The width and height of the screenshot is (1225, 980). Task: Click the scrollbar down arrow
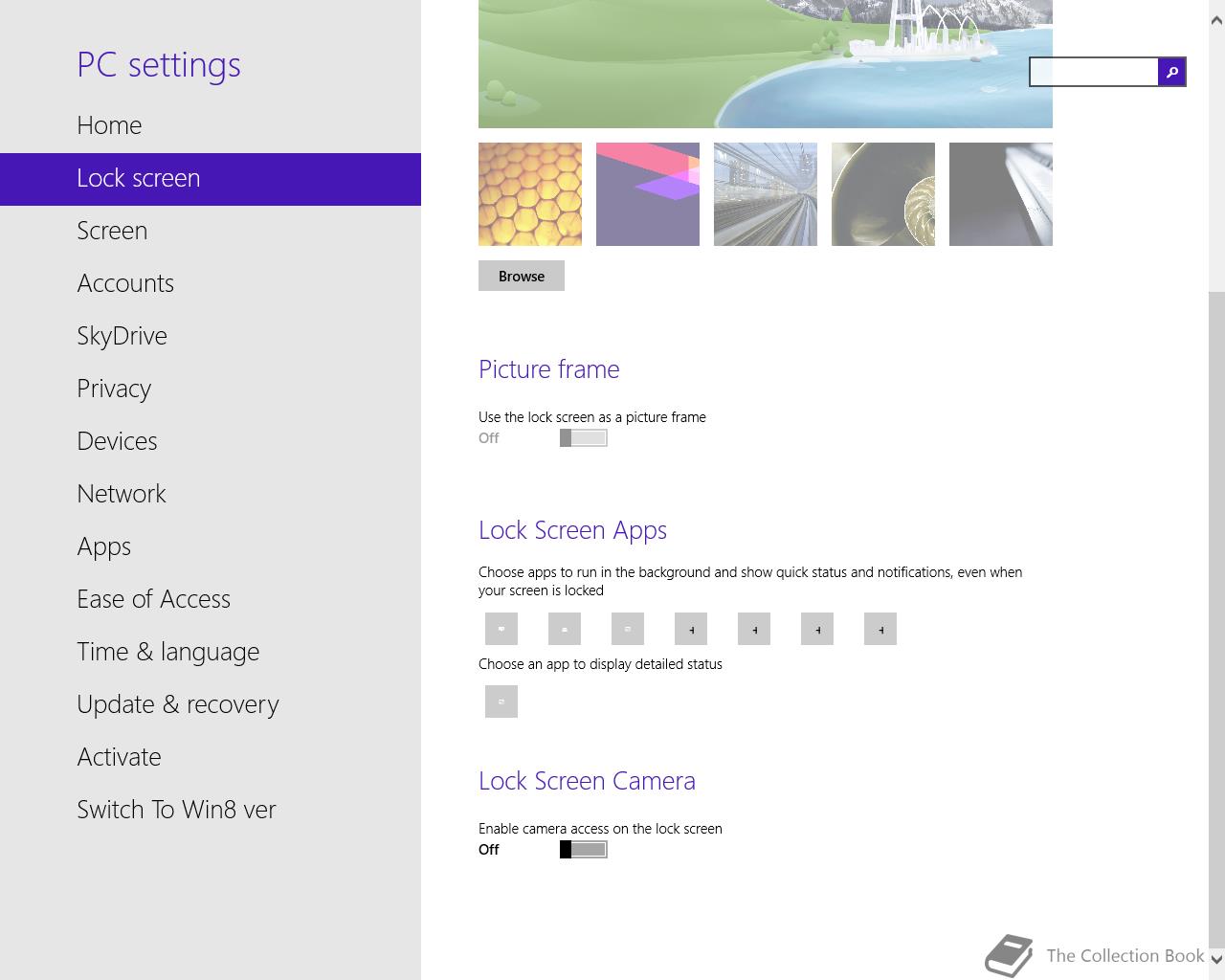[x=1216, y=958]
